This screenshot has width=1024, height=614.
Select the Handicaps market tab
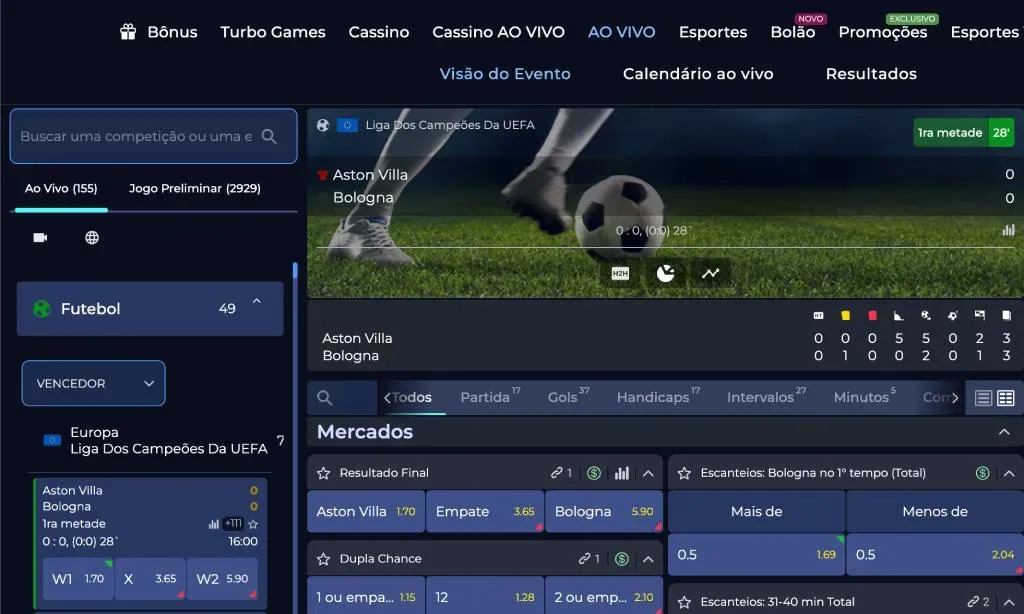[x=658, y=396]
